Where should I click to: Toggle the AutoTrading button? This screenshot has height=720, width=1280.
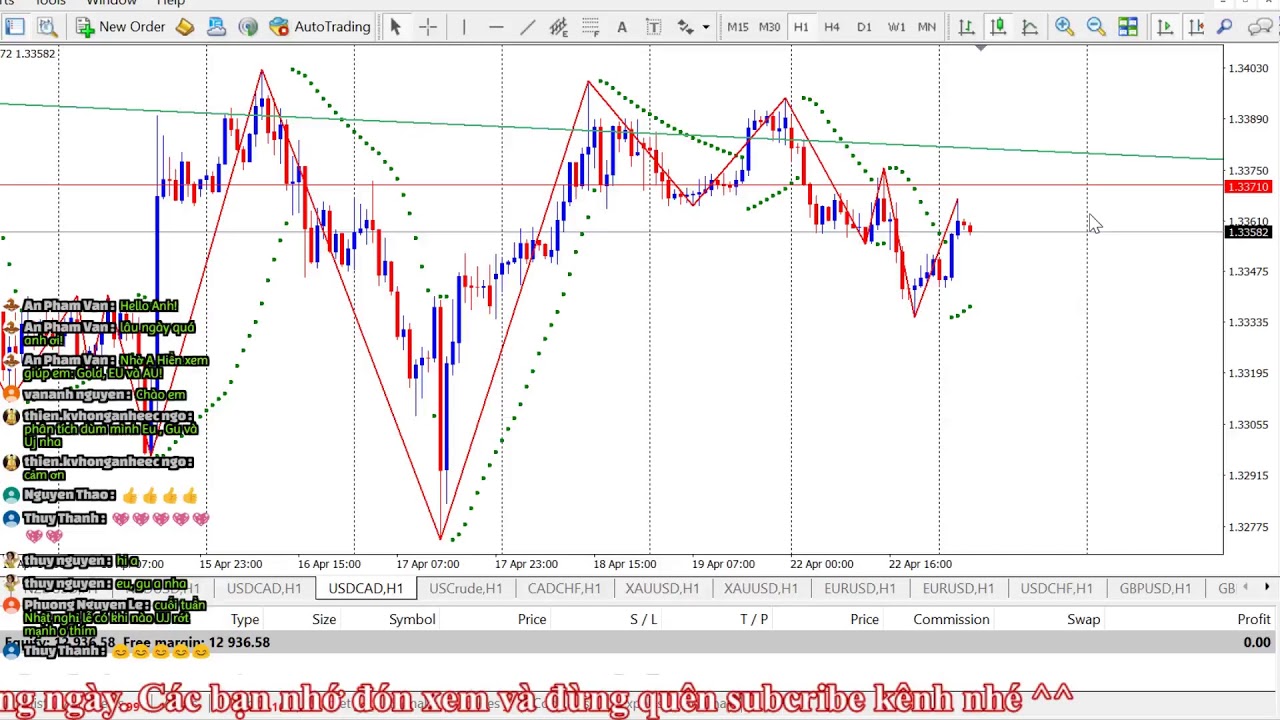(321, 27)
